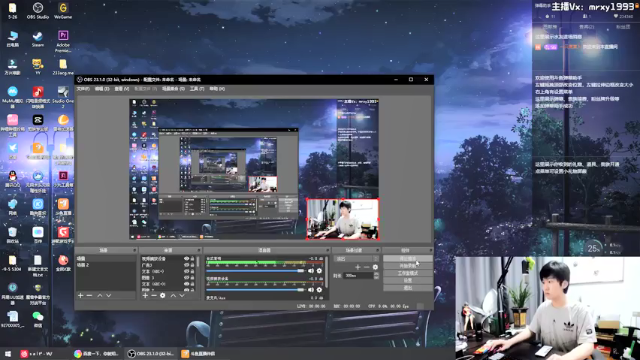
Task: Remove the transition with the Scene Transitions minus icon
Action: (x=367, y=267)
